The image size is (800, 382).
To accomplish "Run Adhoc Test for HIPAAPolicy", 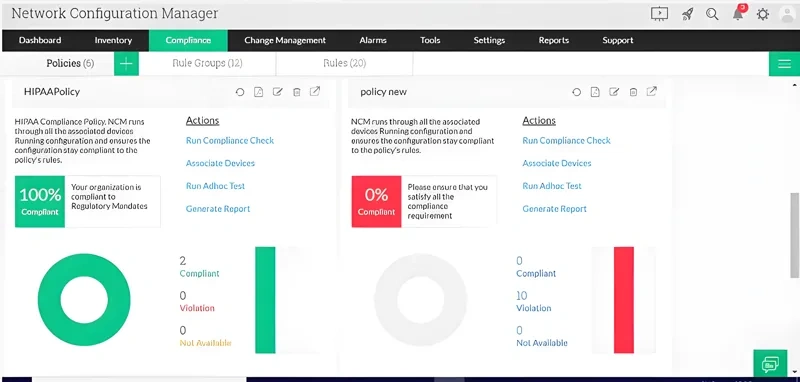I will [215, 186].
